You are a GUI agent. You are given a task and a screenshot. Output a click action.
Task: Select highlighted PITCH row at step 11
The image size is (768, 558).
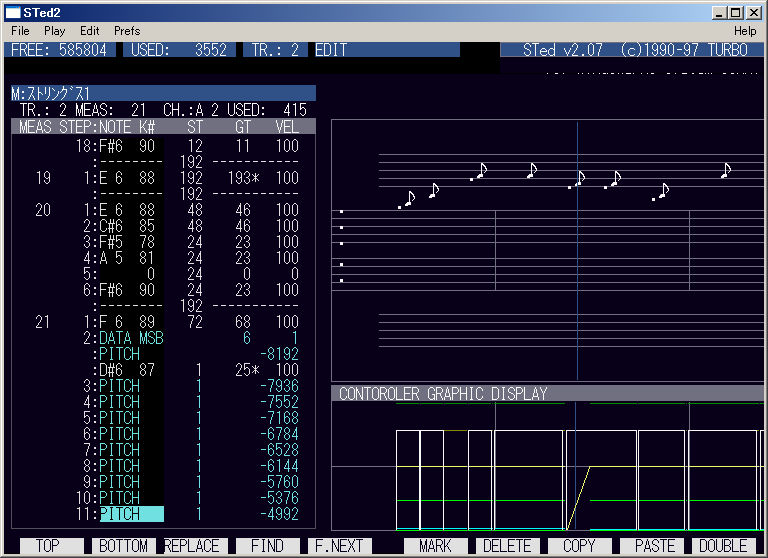(x=131, y=514)
